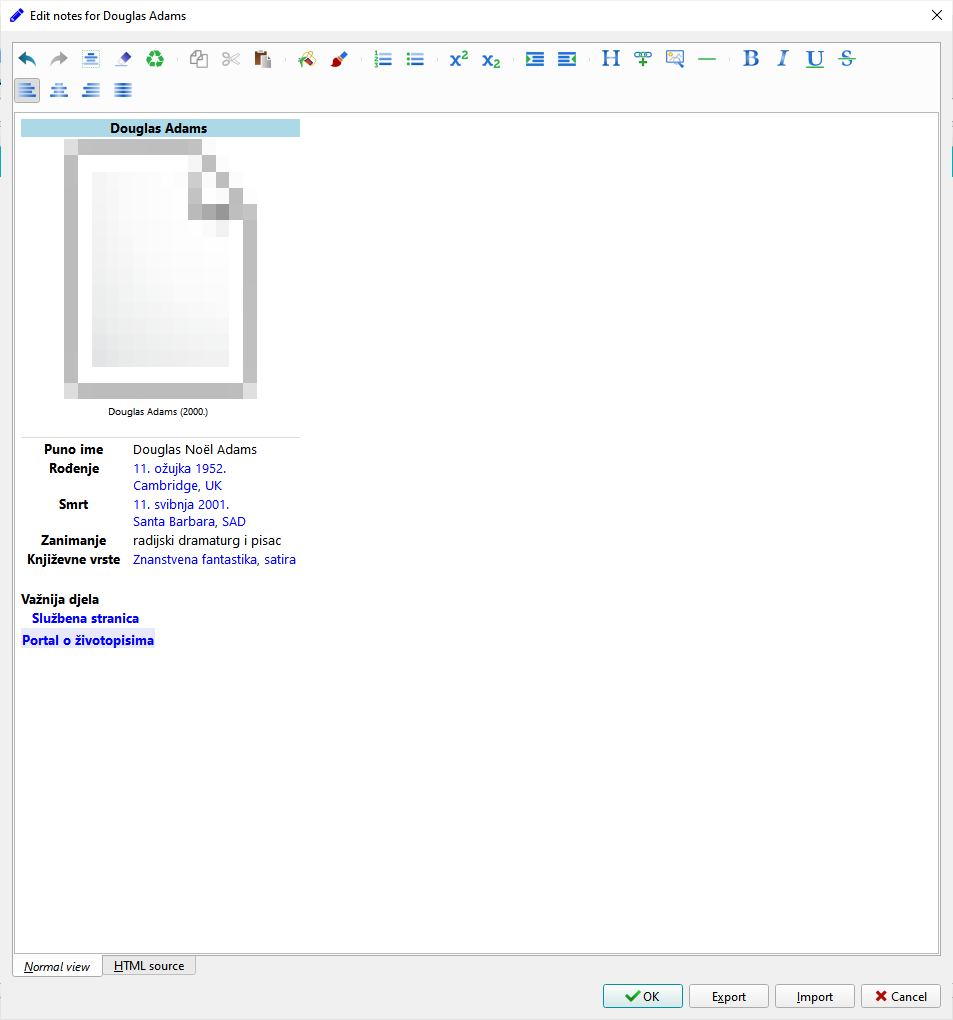953x1020 pixels.
Task: Cancel editing the notes
Action: [900, 996]
